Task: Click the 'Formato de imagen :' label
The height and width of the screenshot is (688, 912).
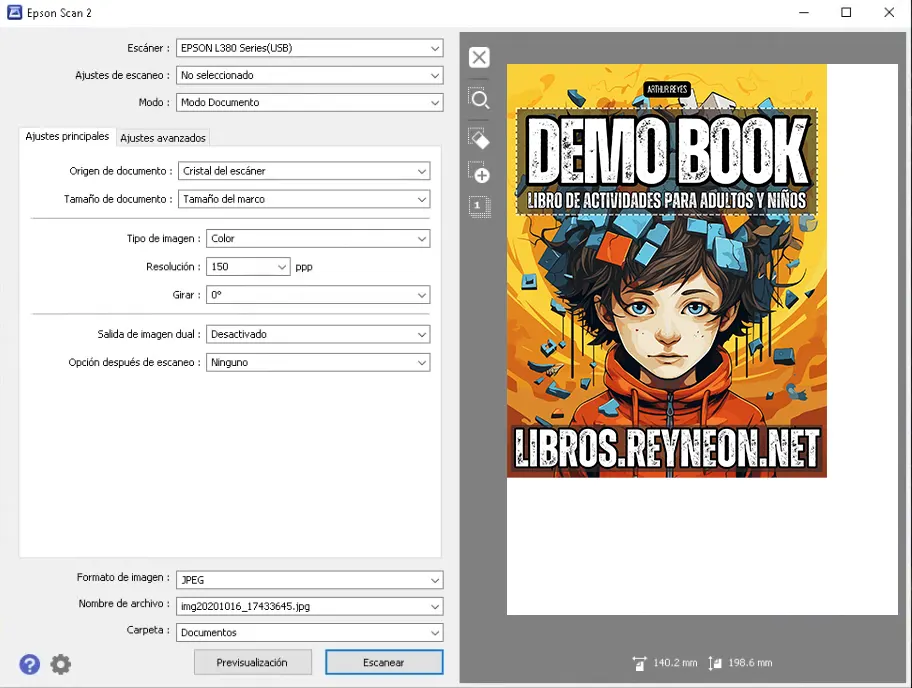Action: coord(123,578)
